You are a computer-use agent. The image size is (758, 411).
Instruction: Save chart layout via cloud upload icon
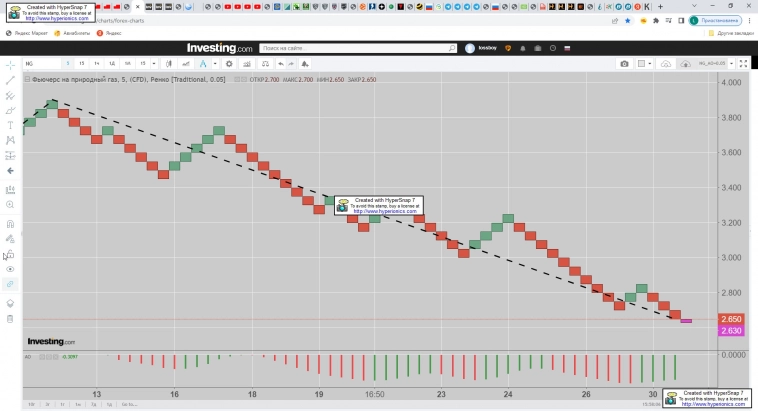tap(685, 64)
